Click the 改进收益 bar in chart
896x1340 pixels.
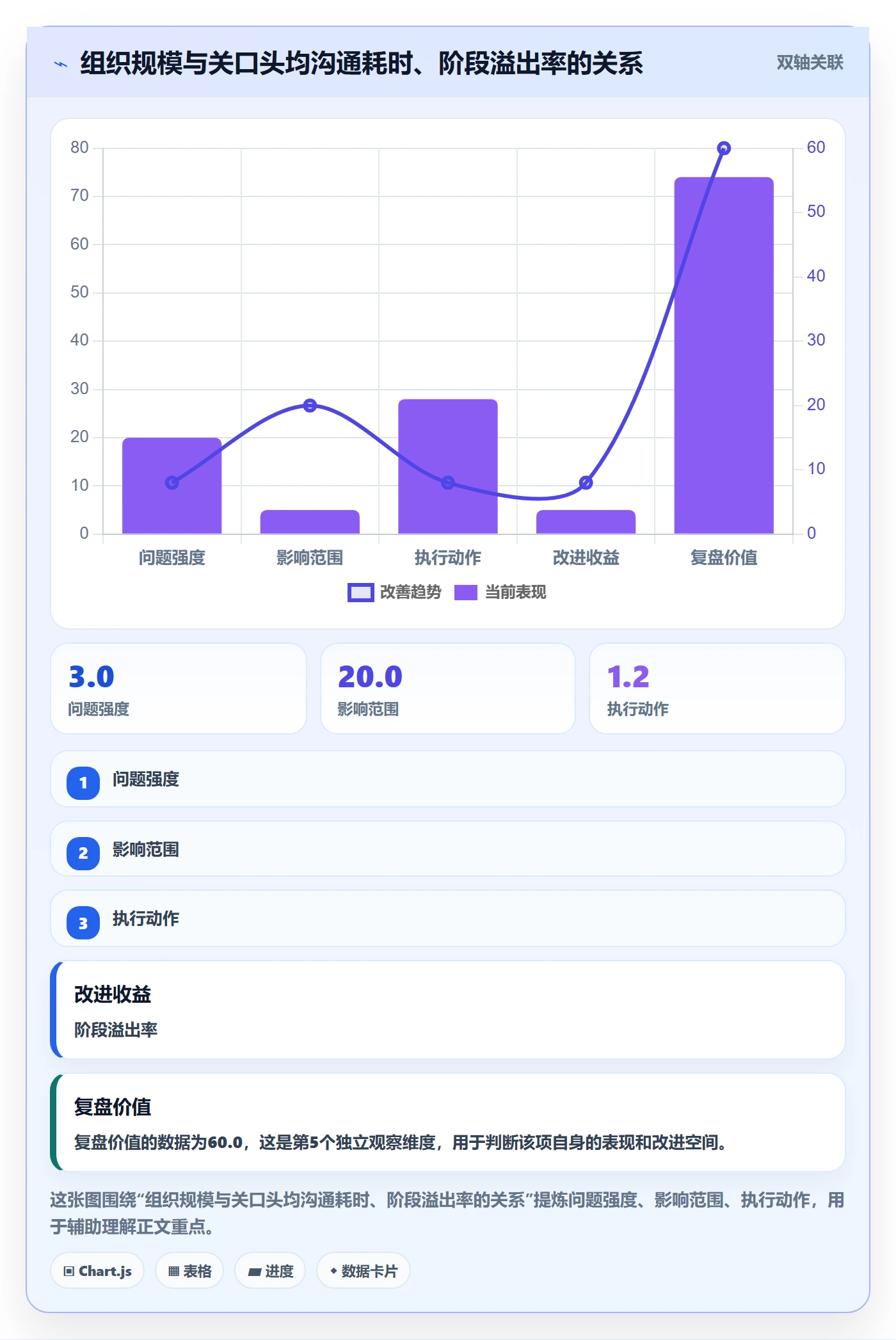pyautogui.click(x=586, y=522)
